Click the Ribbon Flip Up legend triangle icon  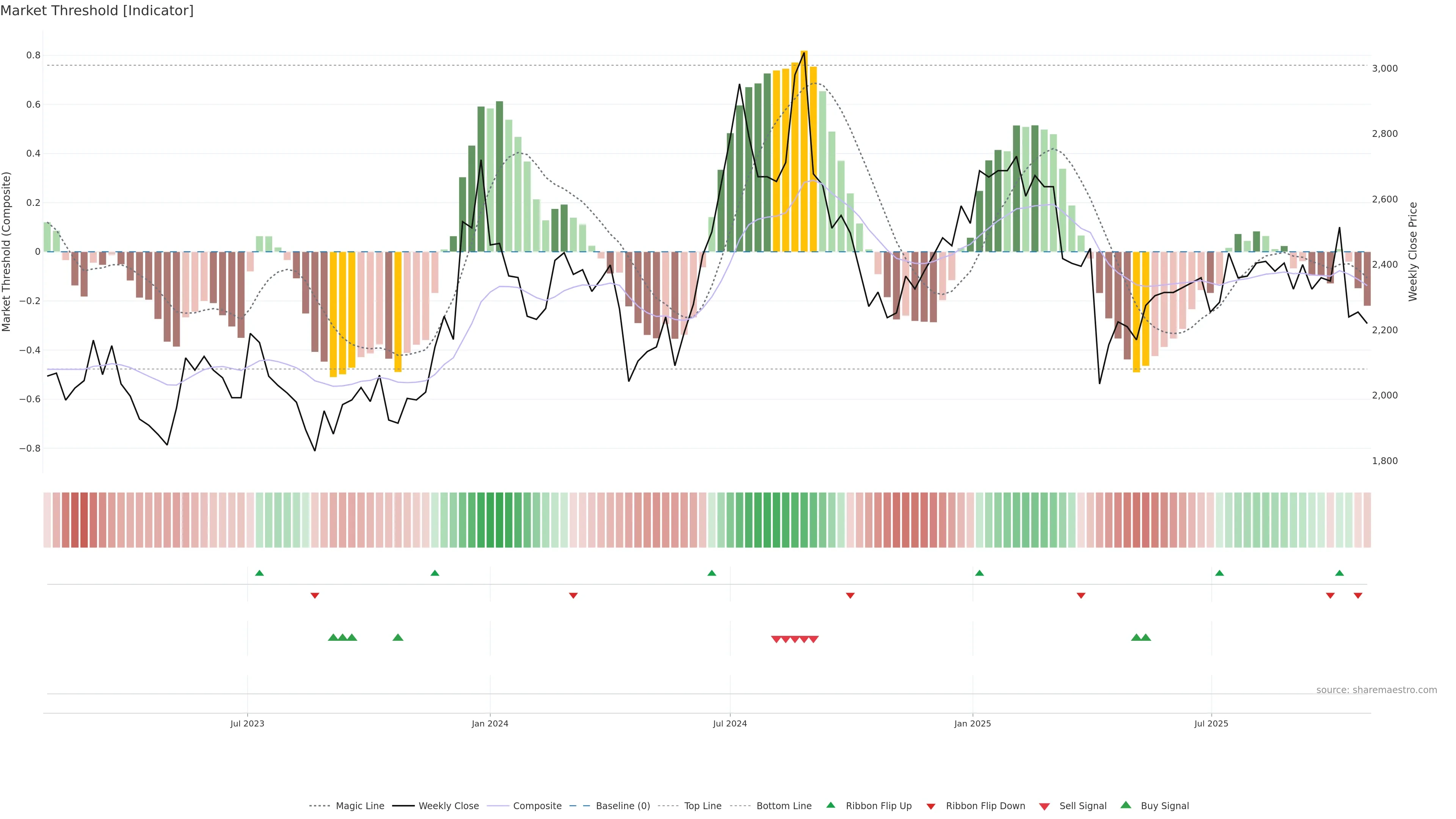pos(830,805)
